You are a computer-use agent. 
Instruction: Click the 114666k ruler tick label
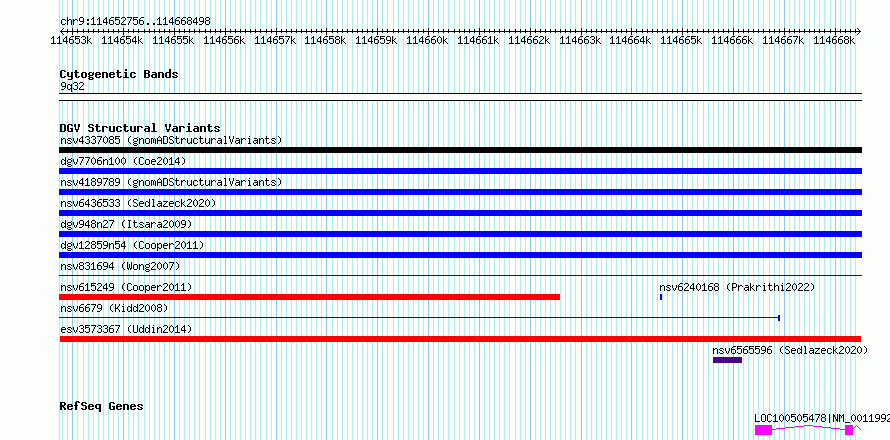click(x=732, y=40)
